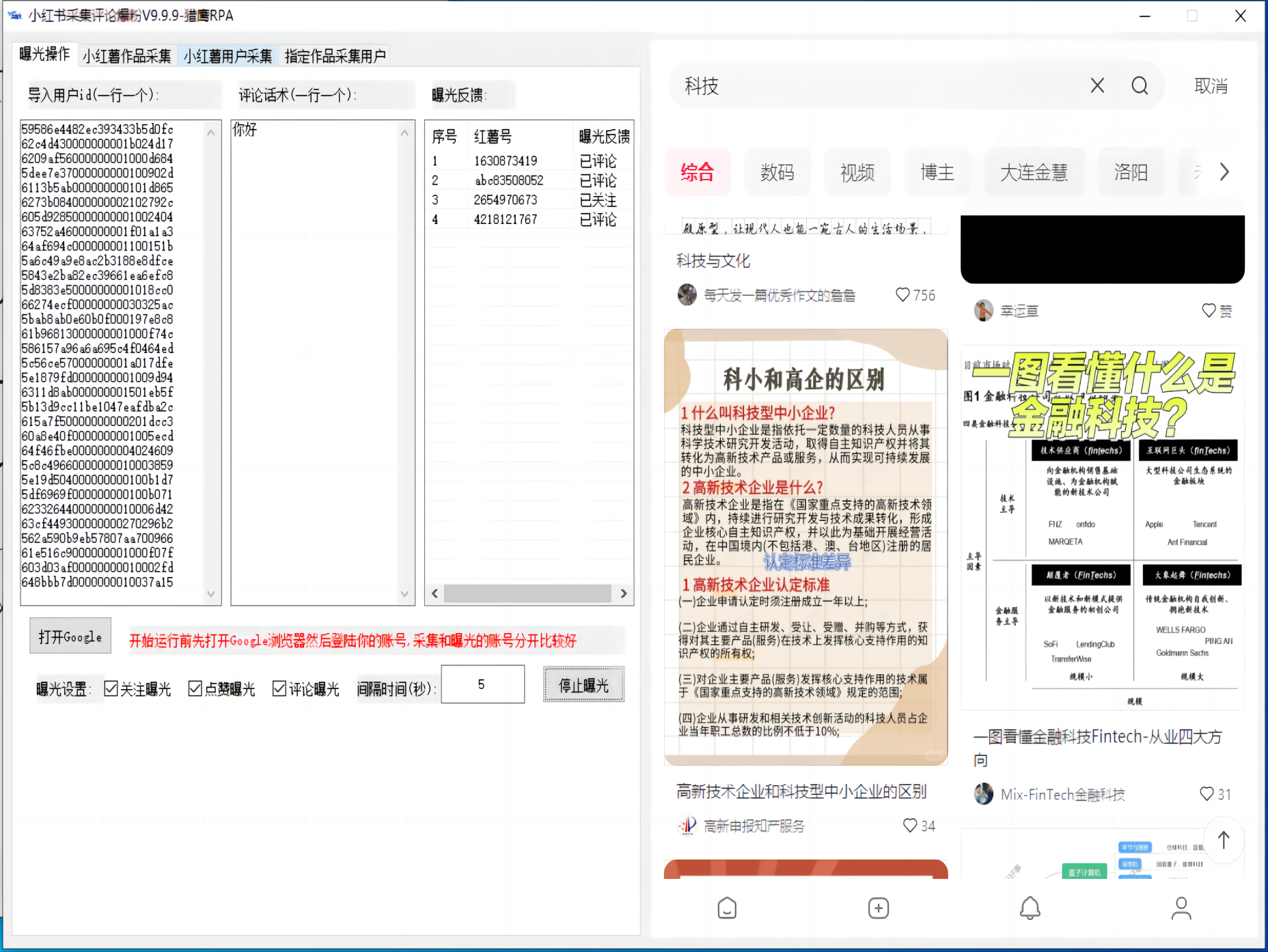Screen dimensions: 1268x952
Task: Select row with 红薯号 4218121767
Action: pyautogui.click(x=529, y=219)
